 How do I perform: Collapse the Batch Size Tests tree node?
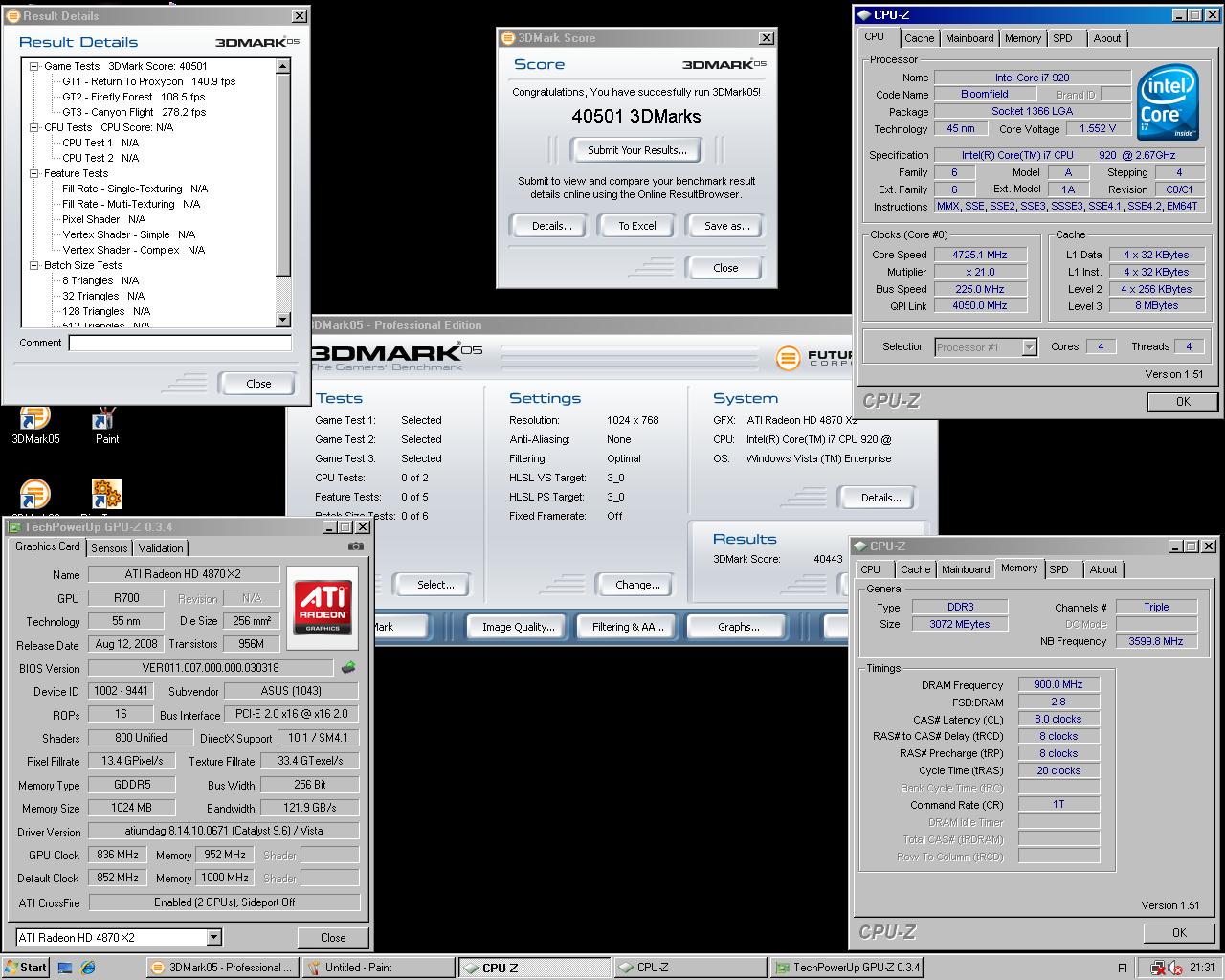point(34,265)
